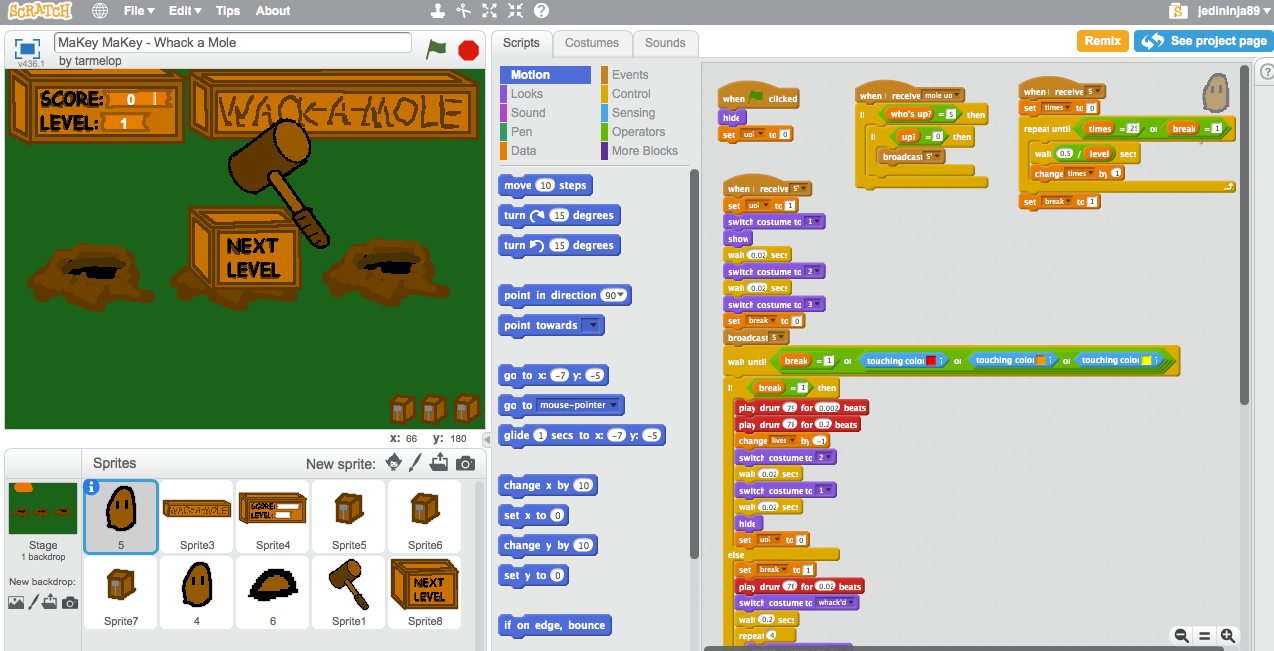Stop the project with the red stop sign

click(x=468, y=48)
